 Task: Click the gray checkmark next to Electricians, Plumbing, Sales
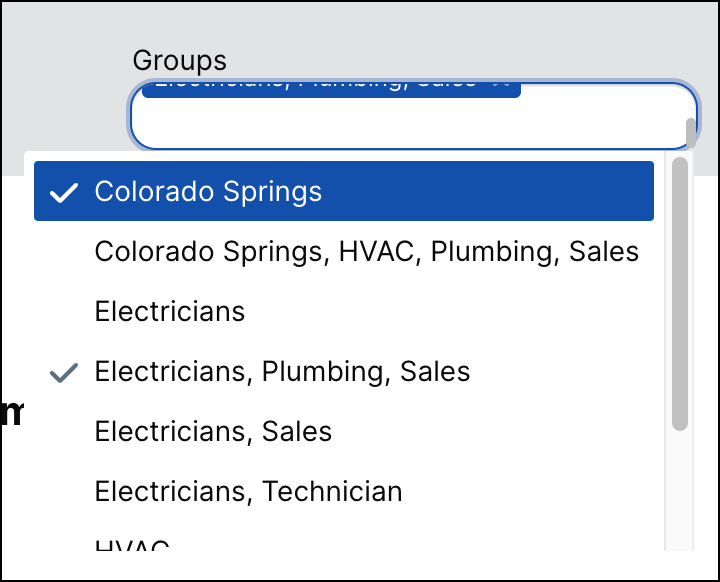[x=64, y=372]
